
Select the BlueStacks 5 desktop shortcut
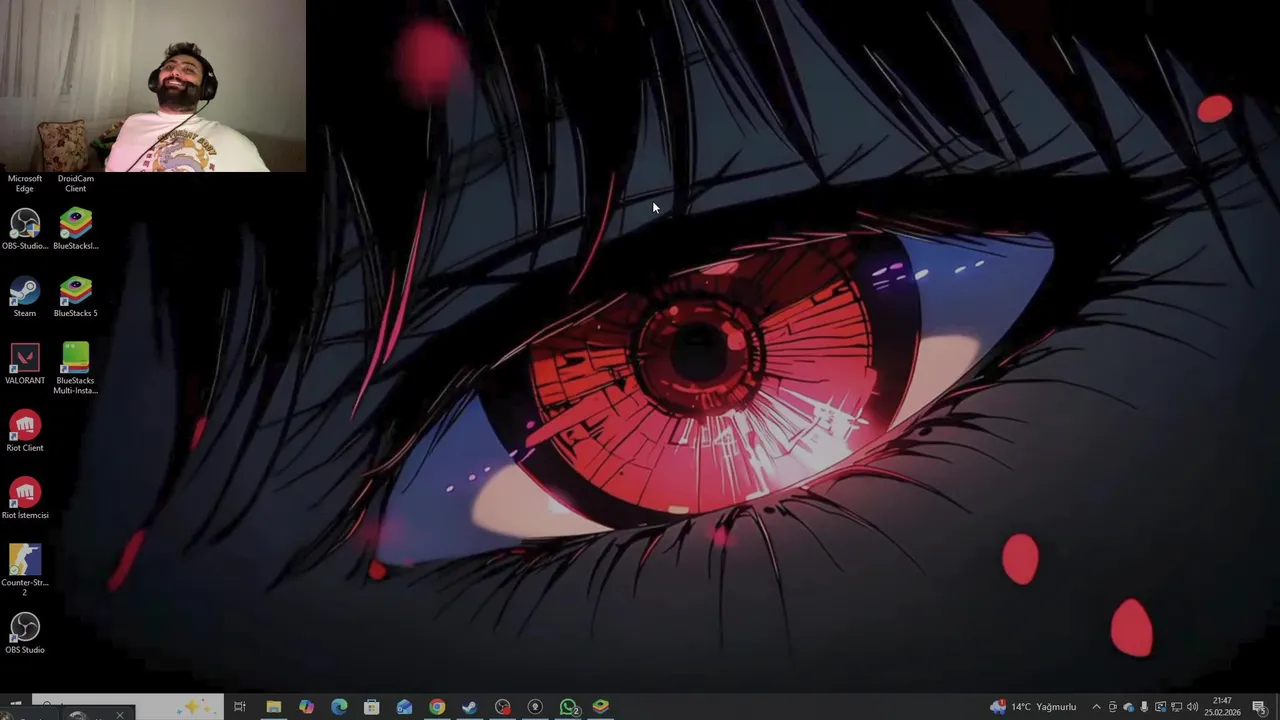click(x=75, y=297)
